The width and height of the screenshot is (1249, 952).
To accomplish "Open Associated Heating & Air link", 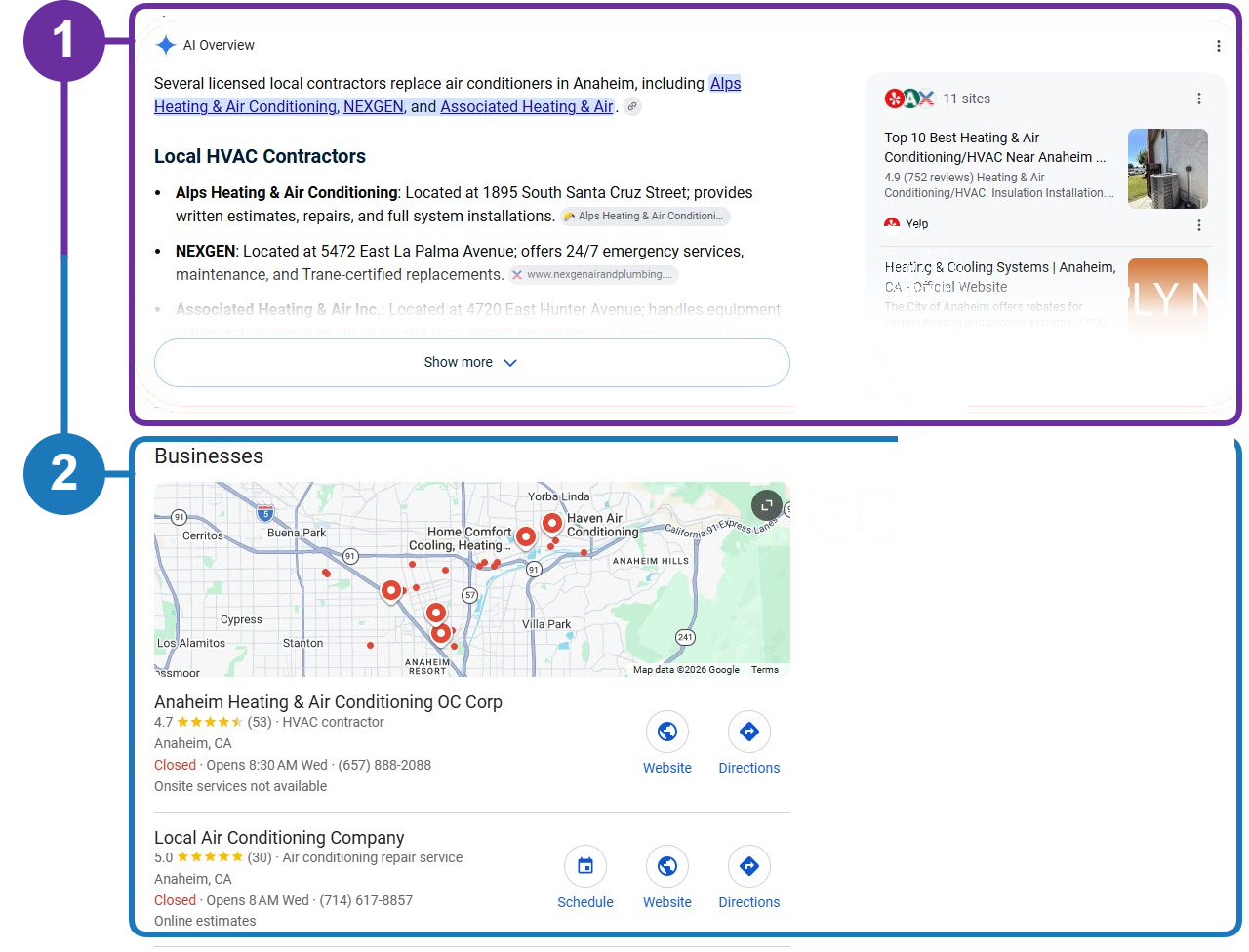I will click(x=527, y=107).
